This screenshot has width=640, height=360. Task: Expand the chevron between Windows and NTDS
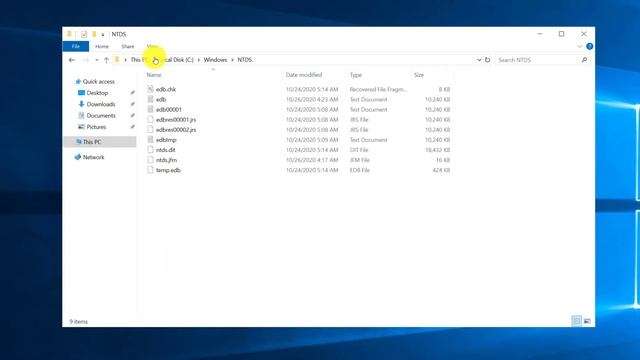click(233, 60)
